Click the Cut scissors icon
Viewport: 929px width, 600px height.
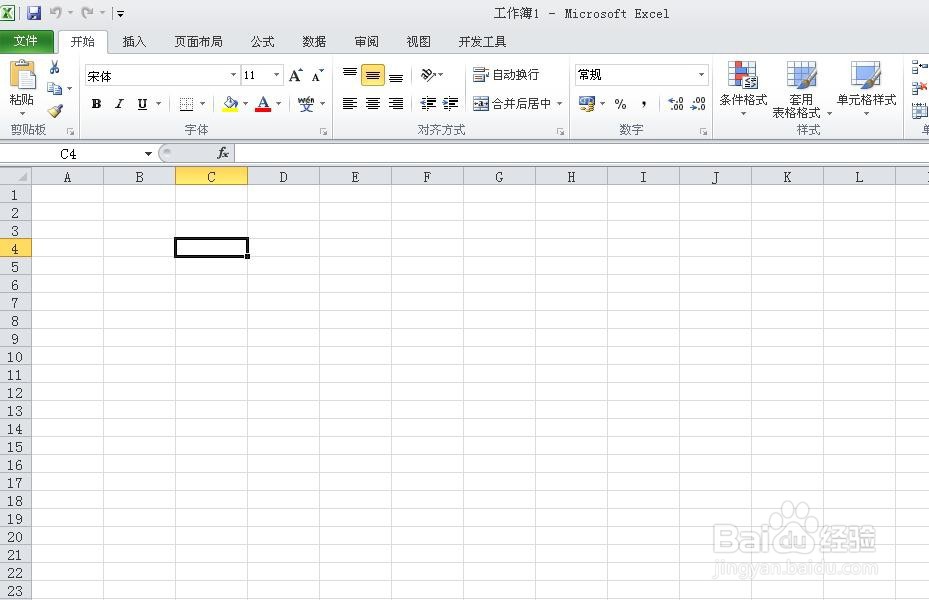click(x=55, y=67)
